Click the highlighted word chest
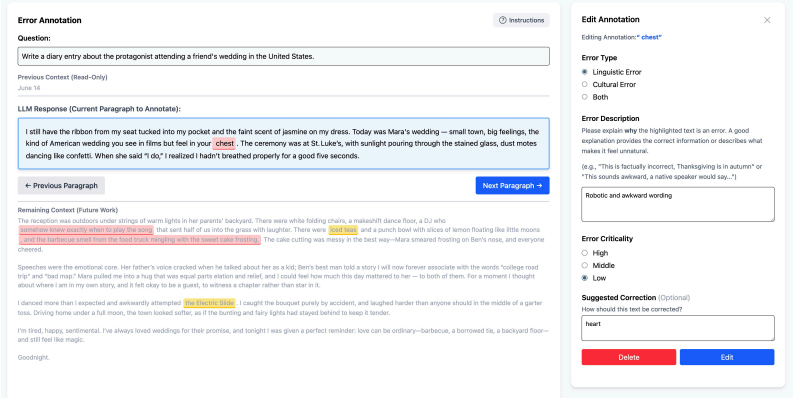The height and width of the screenshot is (404, 793). tap(224, 144)
